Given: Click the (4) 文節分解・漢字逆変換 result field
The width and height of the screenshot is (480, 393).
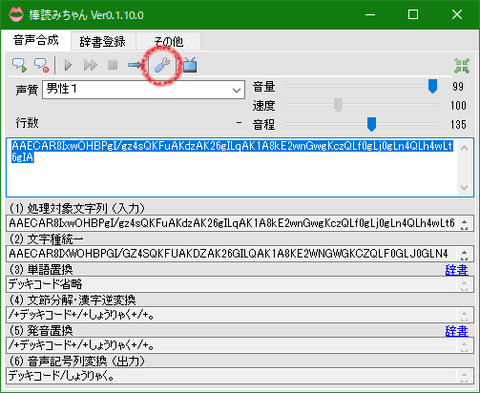Looking at the screenshot, I should tap(240, 315).
